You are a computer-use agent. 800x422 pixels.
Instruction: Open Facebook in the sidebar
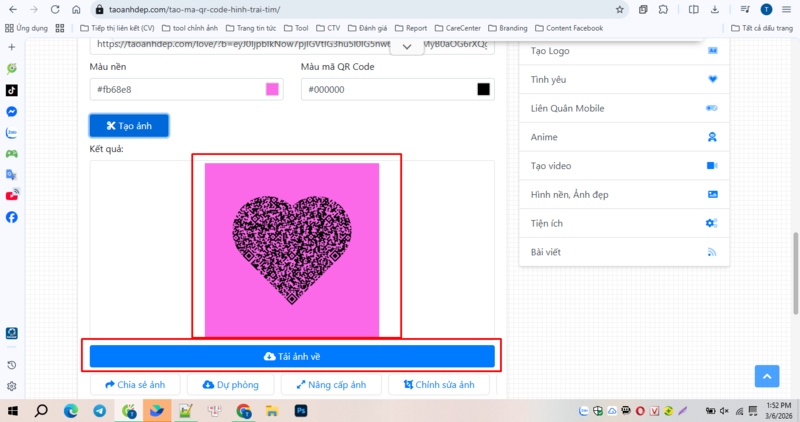click(x=12, y=217)
